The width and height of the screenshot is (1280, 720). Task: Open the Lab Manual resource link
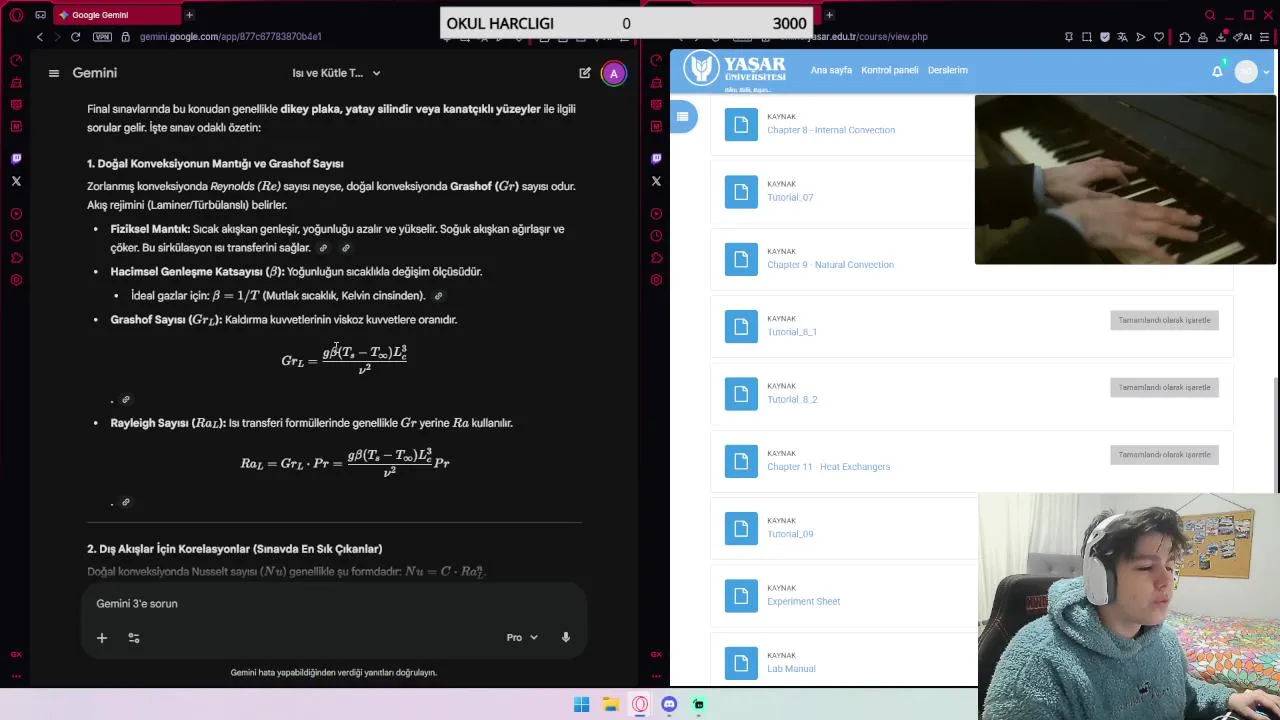pos(791,669)
